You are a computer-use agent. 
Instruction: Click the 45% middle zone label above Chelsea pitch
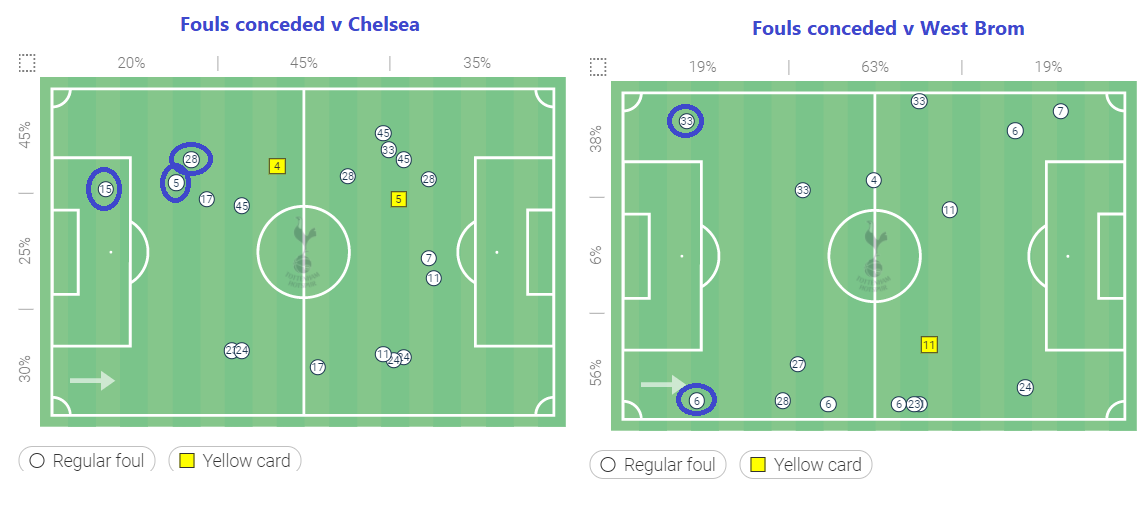click(304, 63)
